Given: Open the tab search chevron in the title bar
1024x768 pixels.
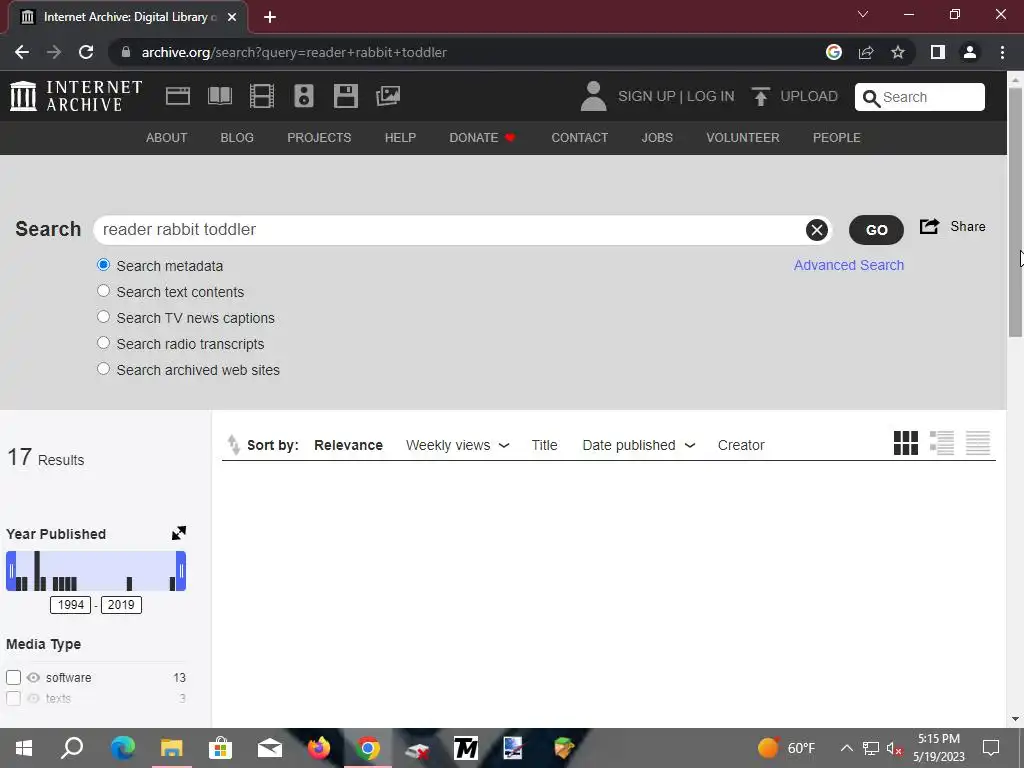Looking at the screenshot, I should 863,14.
